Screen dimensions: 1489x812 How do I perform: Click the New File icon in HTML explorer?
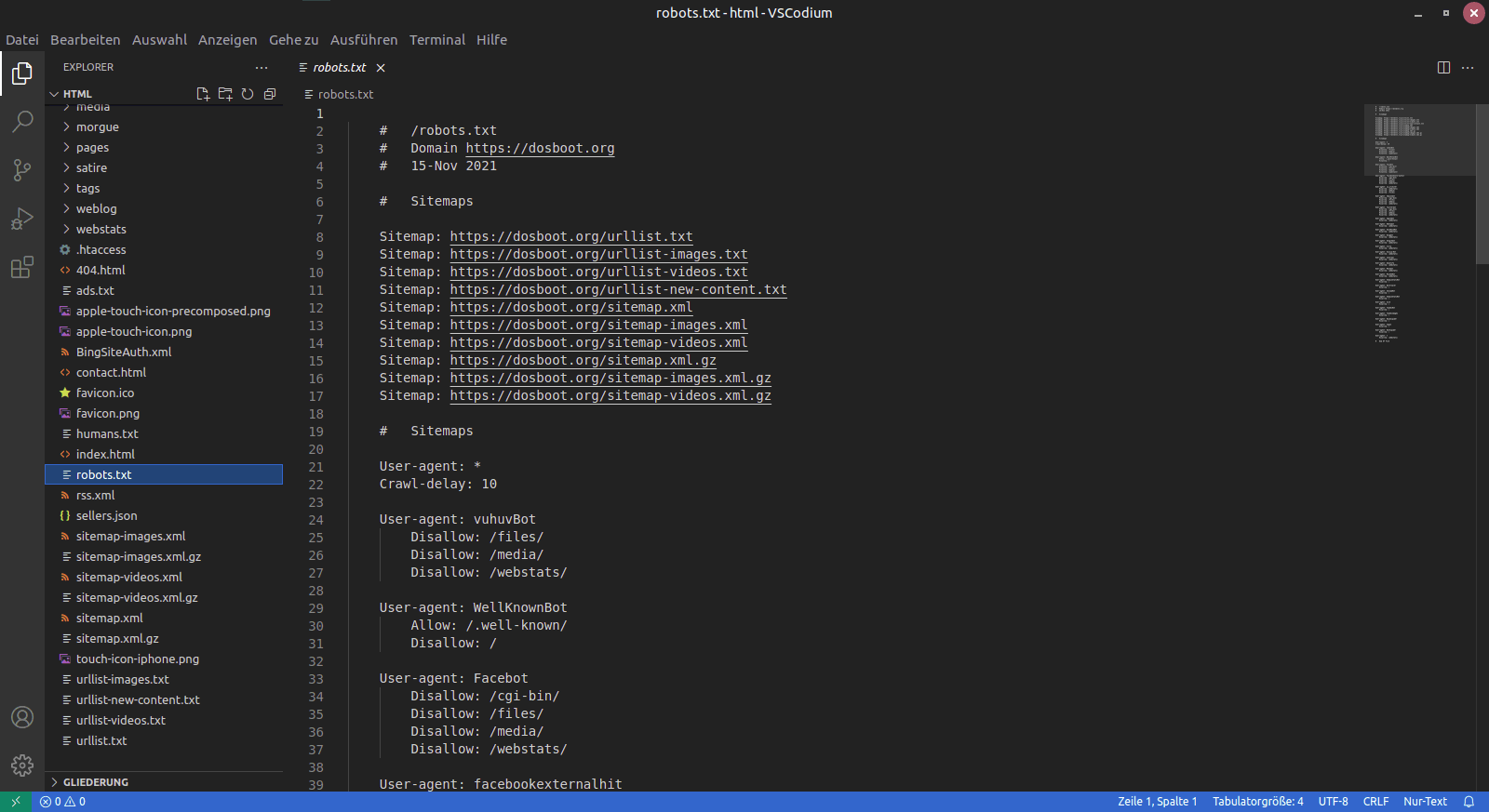click(x=203, y=94)
